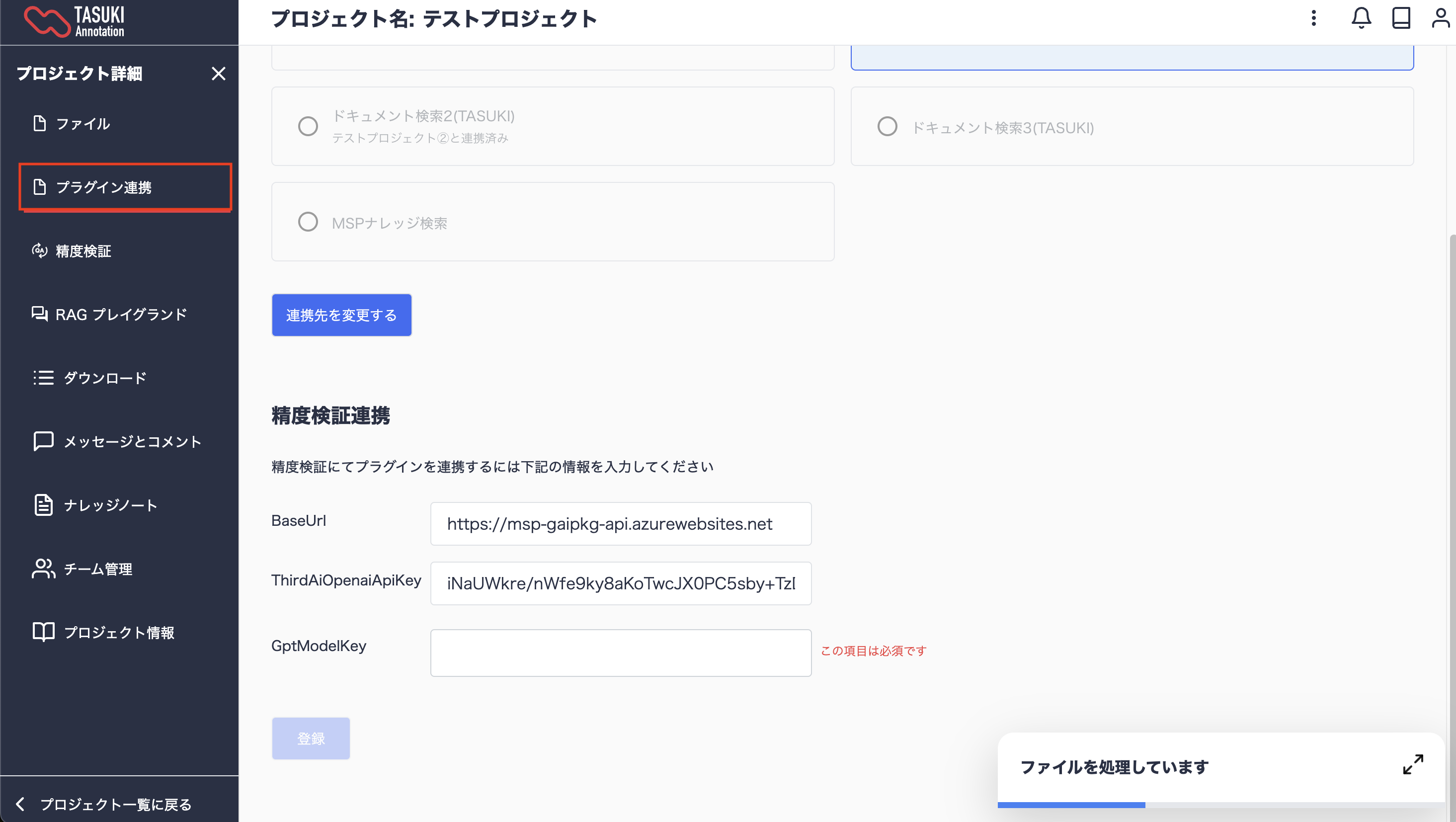The height and width of the screenshot is (822, 1456).
Task: Open 精度検証 in the sidebar
Action: [82, 250]
